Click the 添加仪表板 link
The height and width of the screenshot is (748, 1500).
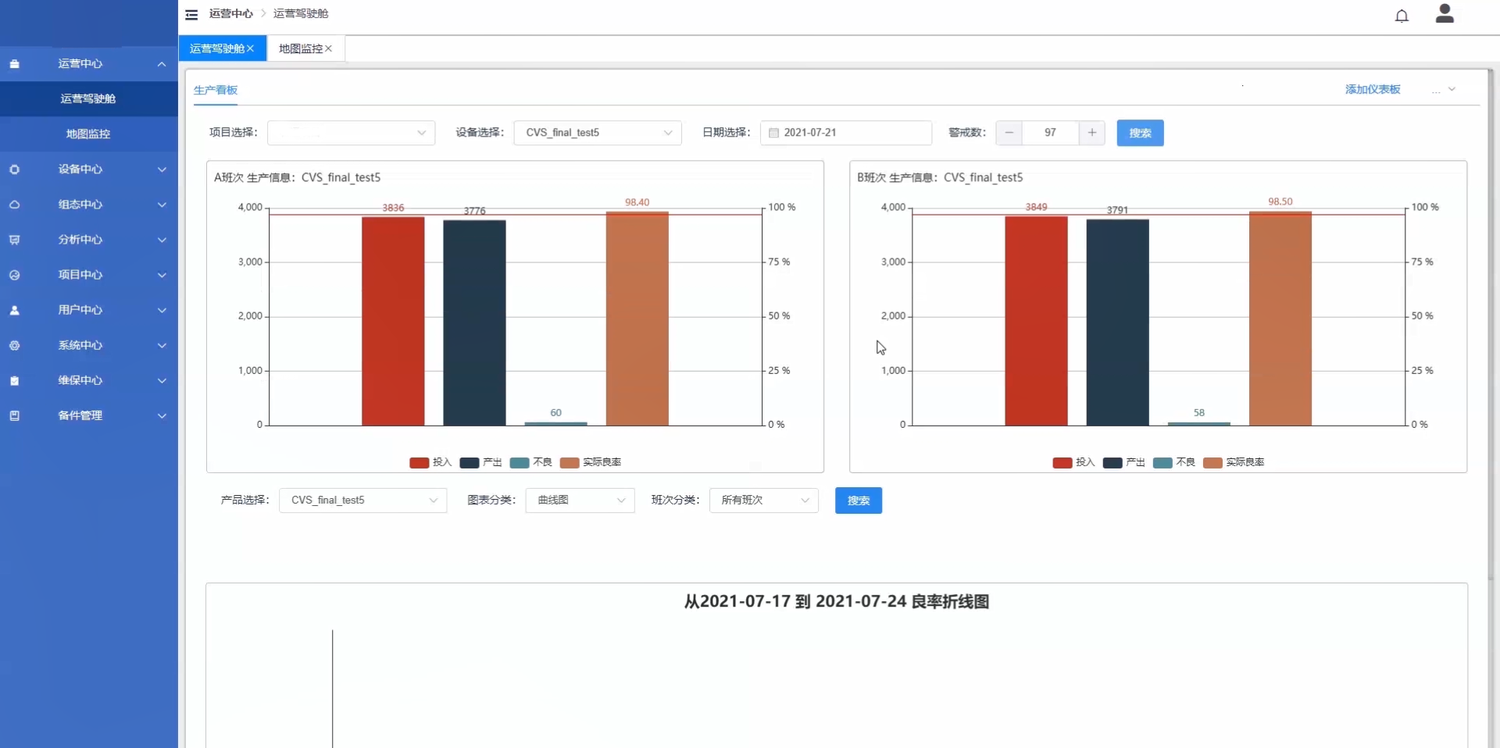pos(1372,90)
